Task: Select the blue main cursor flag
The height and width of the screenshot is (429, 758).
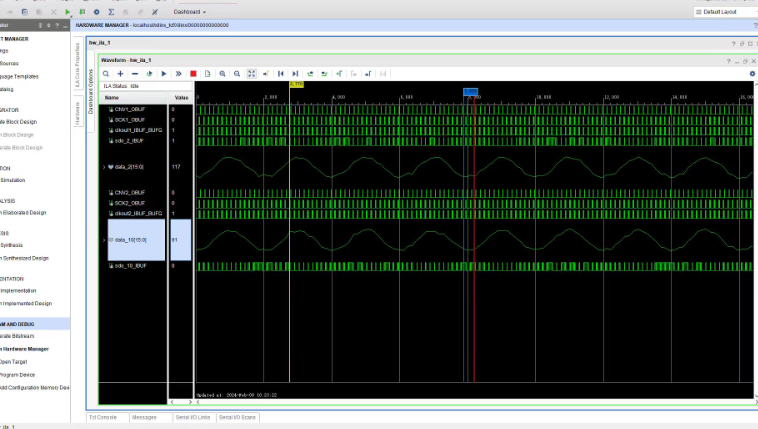Action: coord(470,91)
